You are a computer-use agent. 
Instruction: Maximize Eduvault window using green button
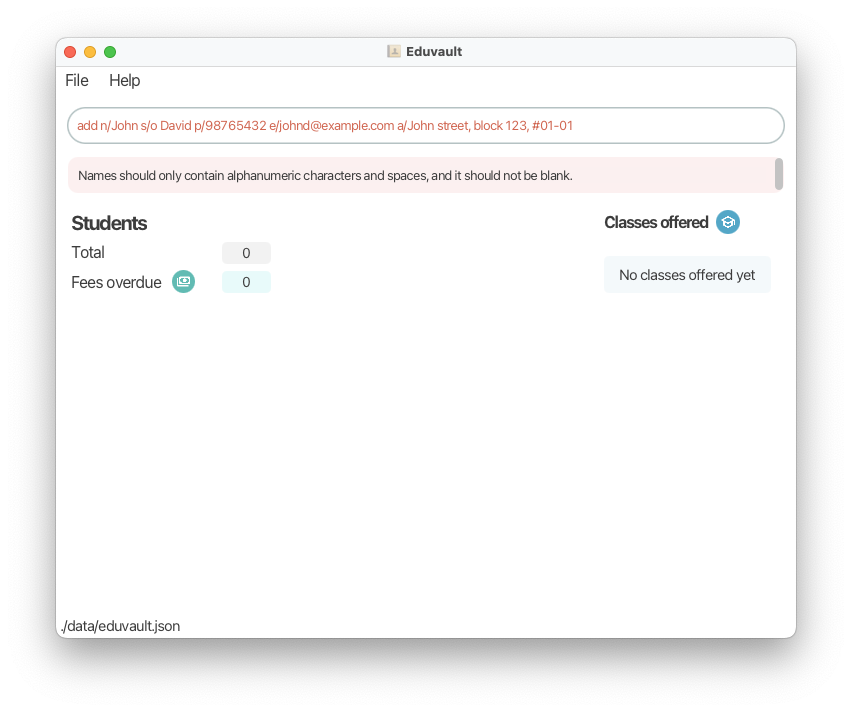(x=110, y=52)
